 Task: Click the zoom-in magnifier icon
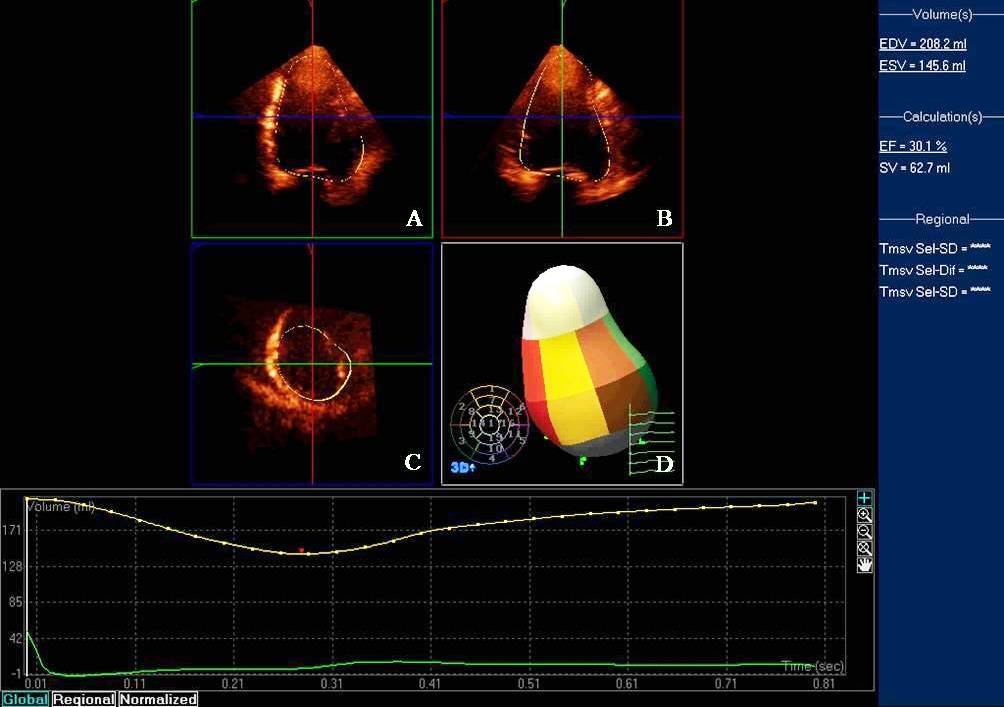(x=864, y=515)
